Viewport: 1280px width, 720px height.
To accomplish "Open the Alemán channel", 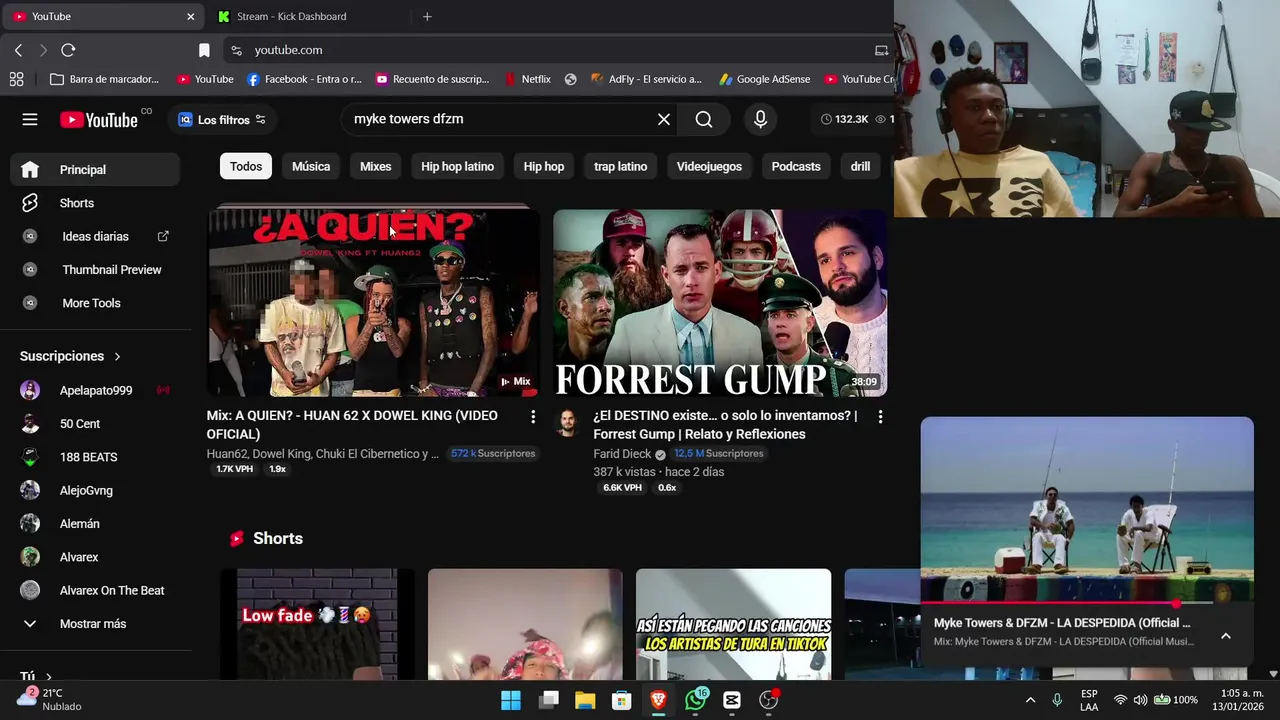I will [x=95, y=523].
